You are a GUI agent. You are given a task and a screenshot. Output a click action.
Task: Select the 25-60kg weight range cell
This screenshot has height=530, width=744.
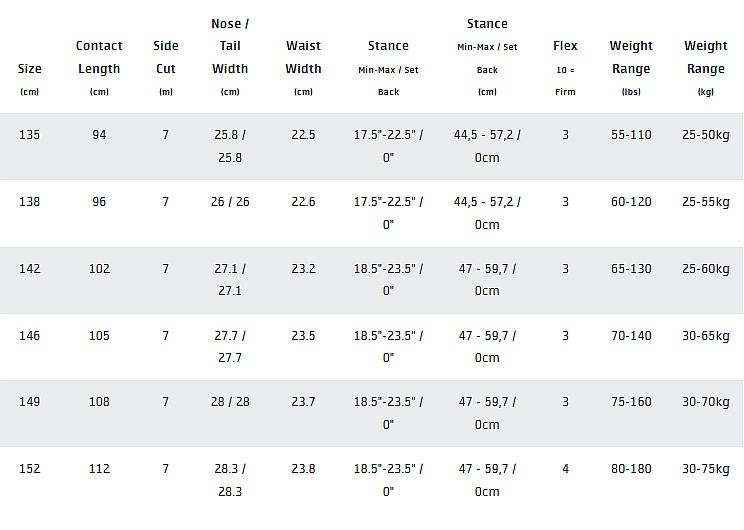(x=705, y=269)
